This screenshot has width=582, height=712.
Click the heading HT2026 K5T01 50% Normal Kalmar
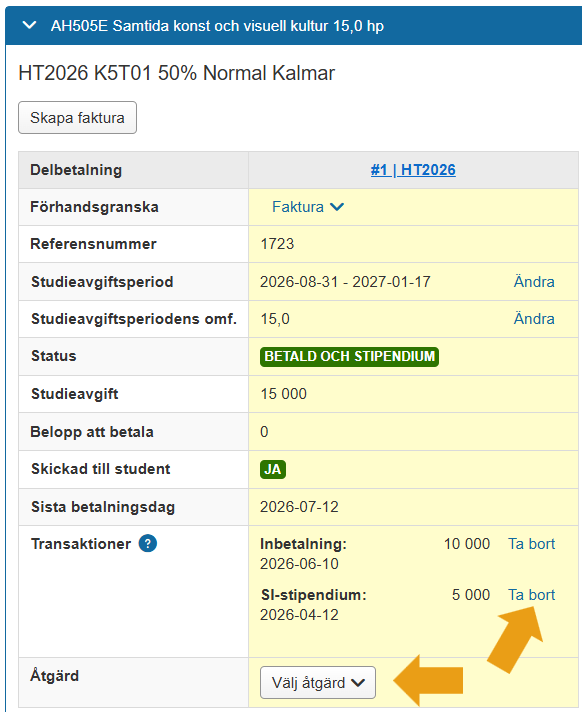[177, 73]
